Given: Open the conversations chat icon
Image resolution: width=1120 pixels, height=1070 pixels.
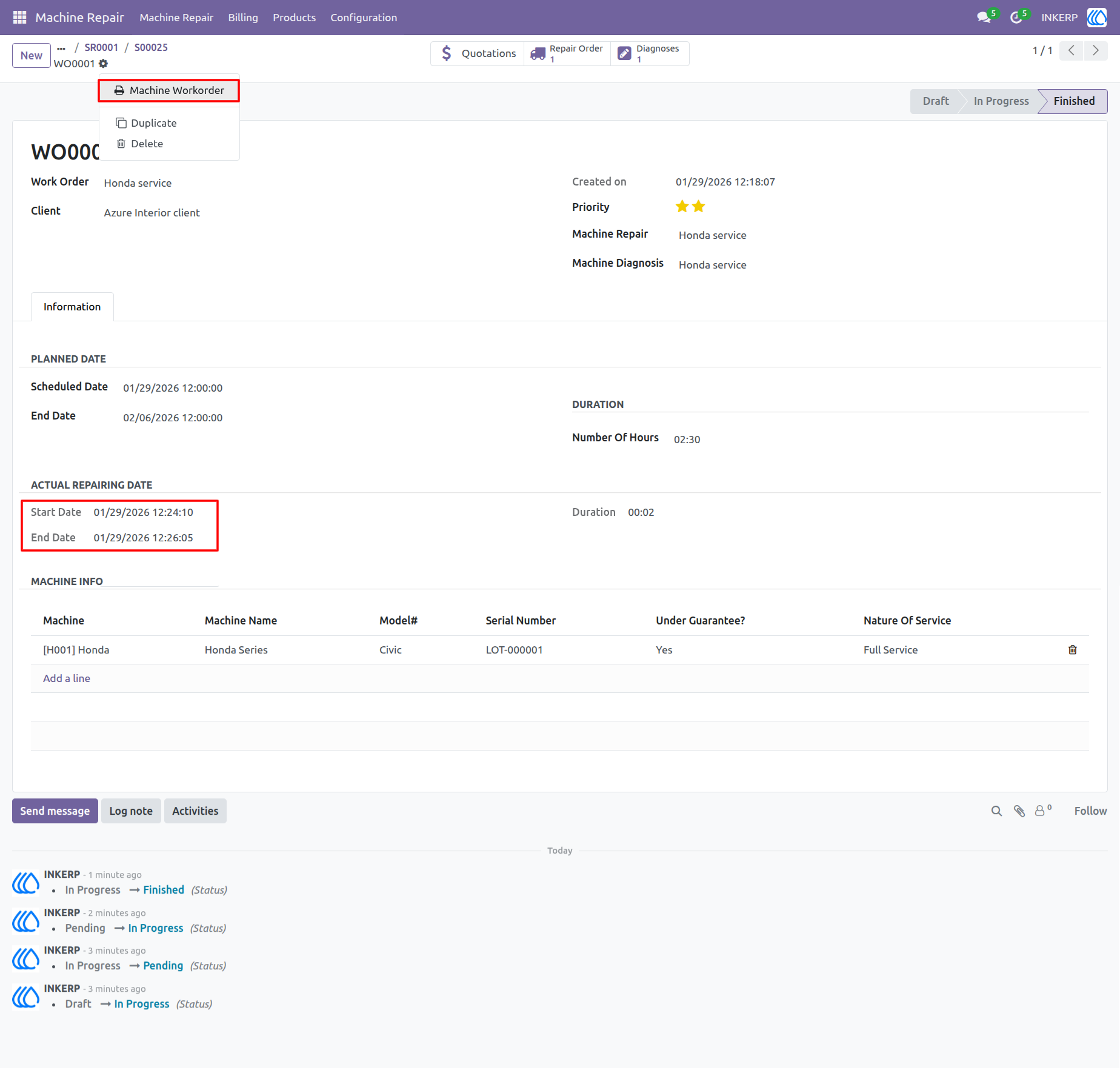Looking at the screenshot, I should coord(984,18).
